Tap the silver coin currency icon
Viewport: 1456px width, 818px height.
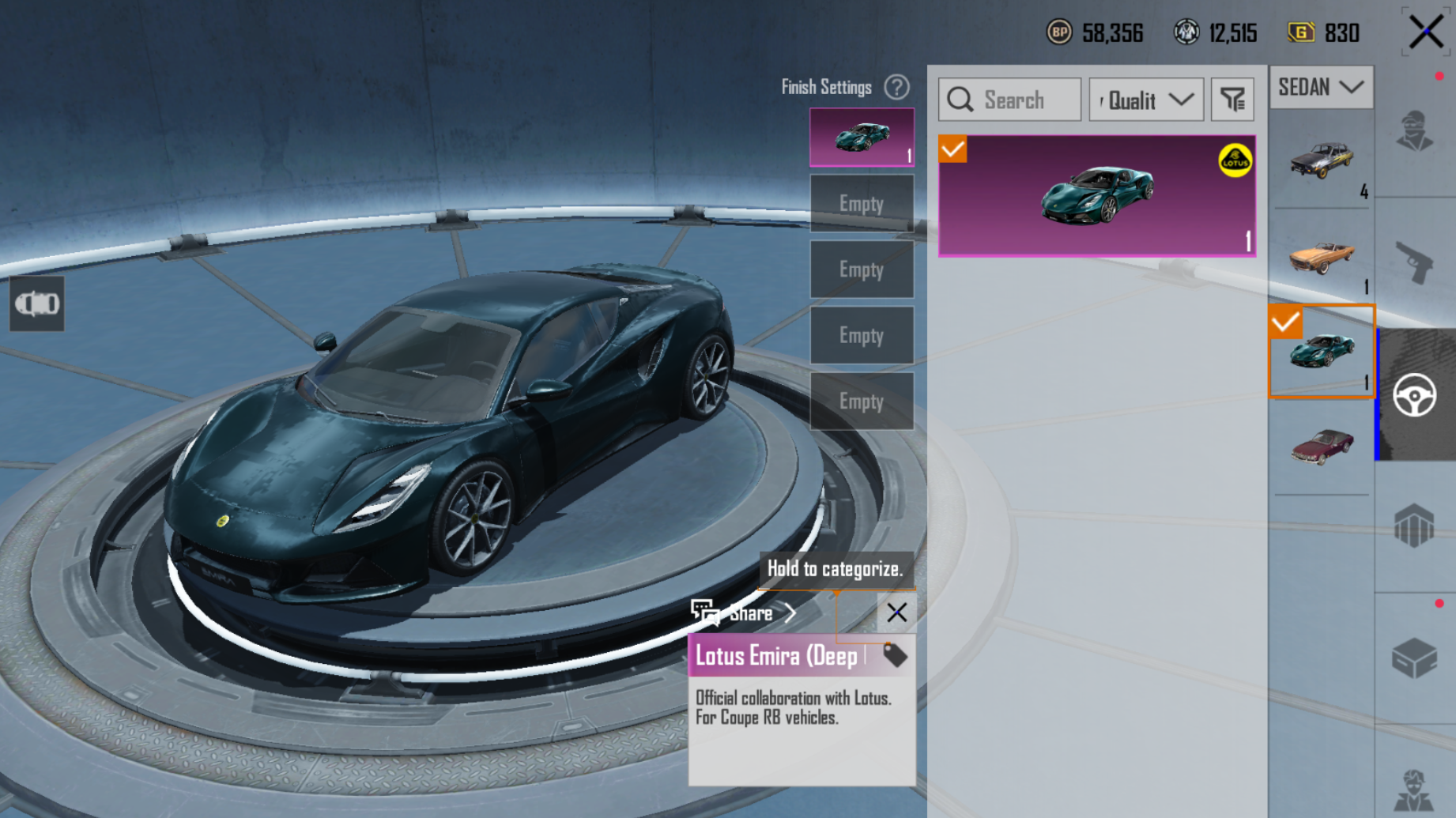pyautogui.click(x=1186, y=32)
